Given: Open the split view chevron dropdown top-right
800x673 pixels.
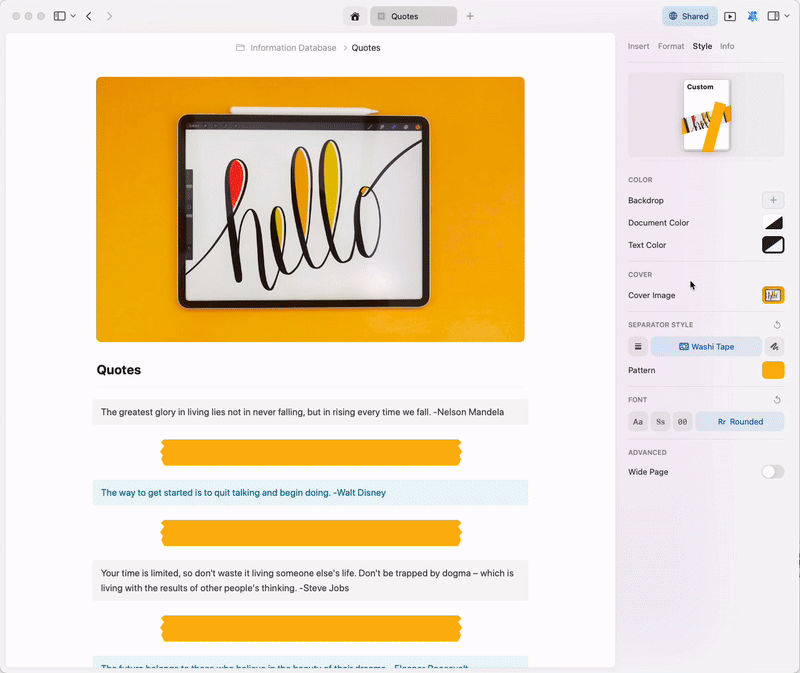Looking at the screenshot, I should [x=785, y=16].
